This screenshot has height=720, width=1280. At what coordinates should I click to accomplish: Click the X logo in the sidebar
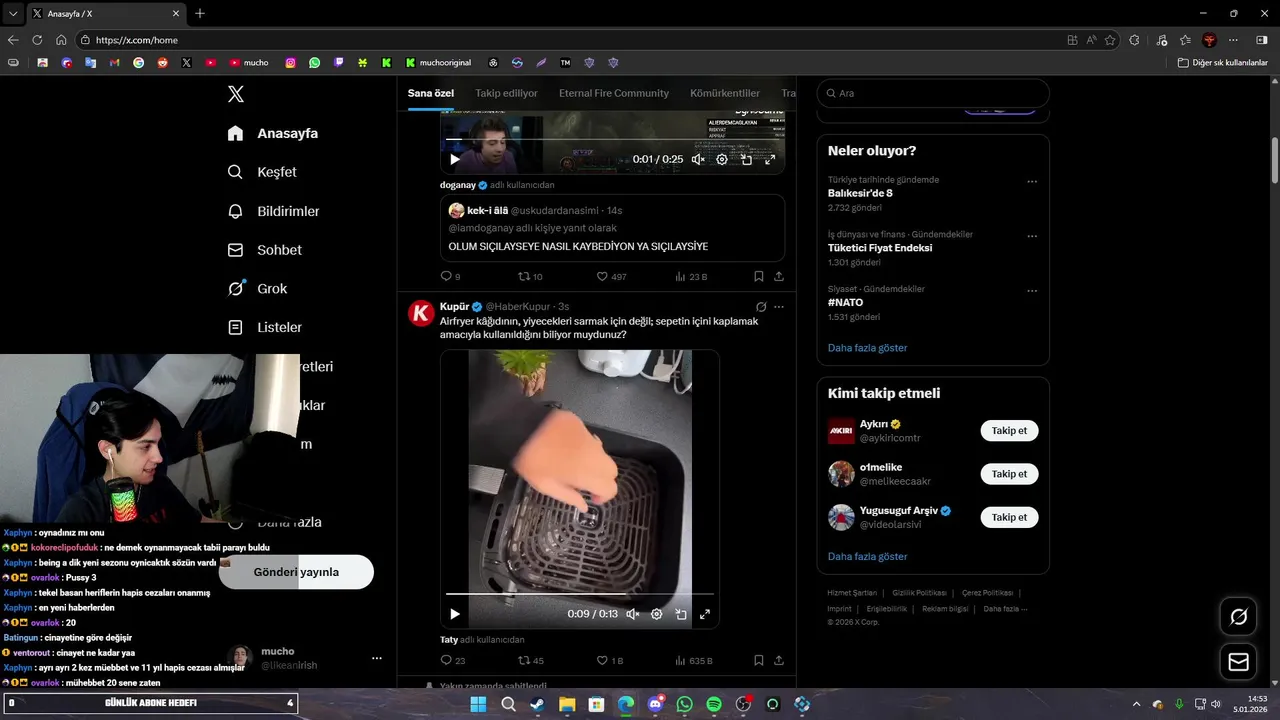[x=235, y=94]
